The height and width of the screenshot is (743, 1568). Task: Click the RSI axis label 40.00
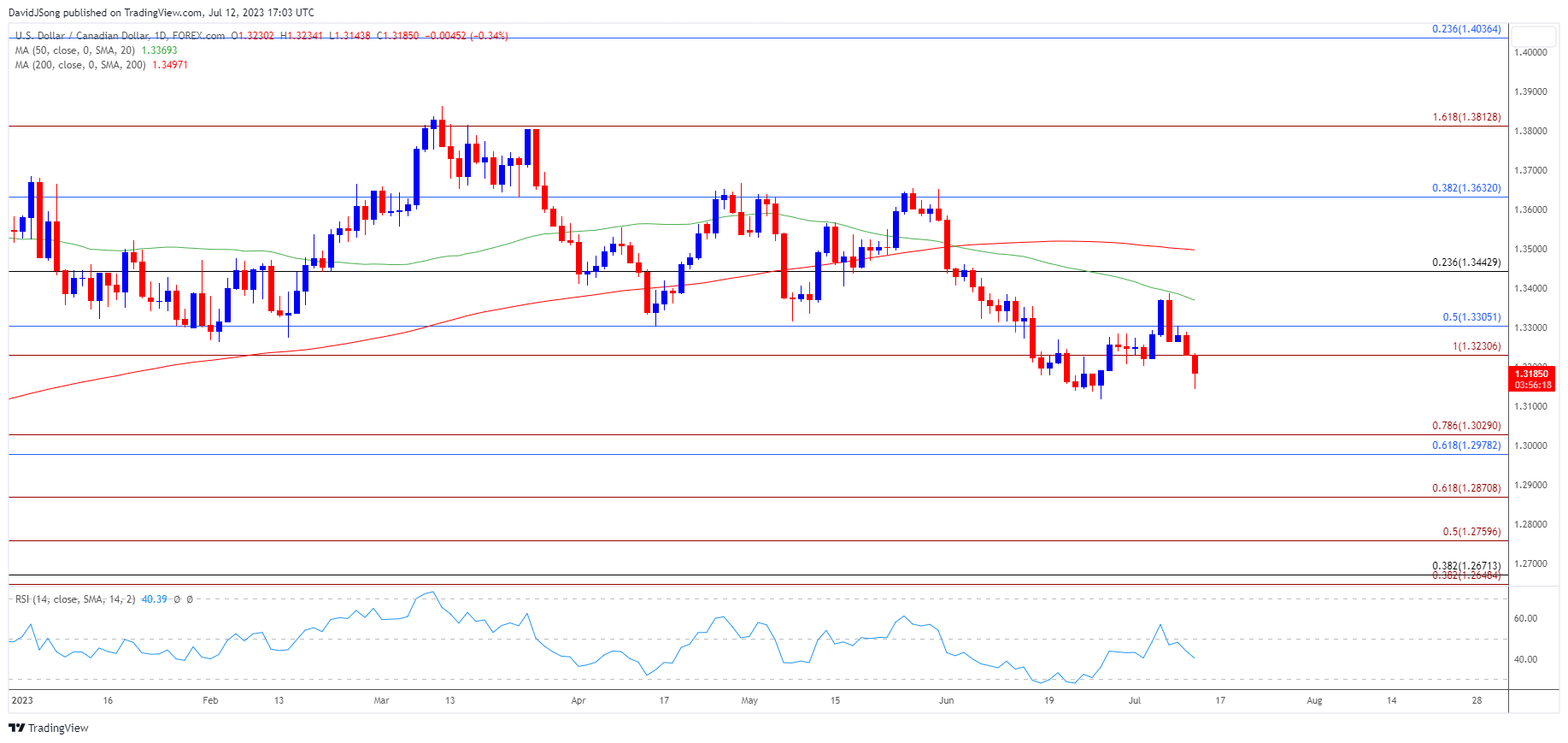(x=1525, y=659)
